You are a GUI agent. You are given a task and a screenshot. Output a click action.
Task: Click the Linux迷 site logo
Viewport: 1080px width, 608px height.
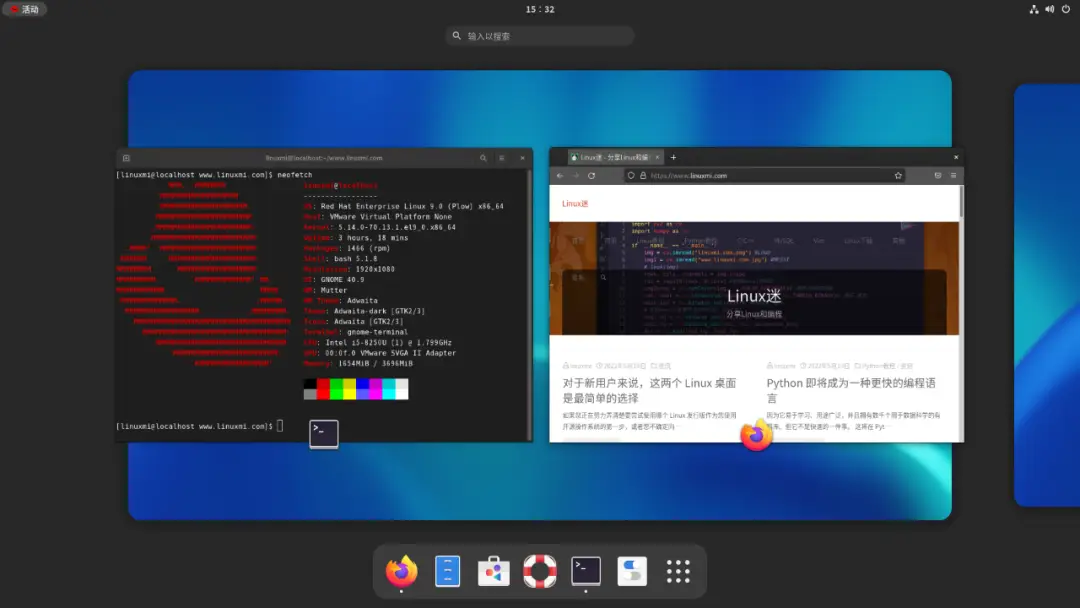(574, 203)
